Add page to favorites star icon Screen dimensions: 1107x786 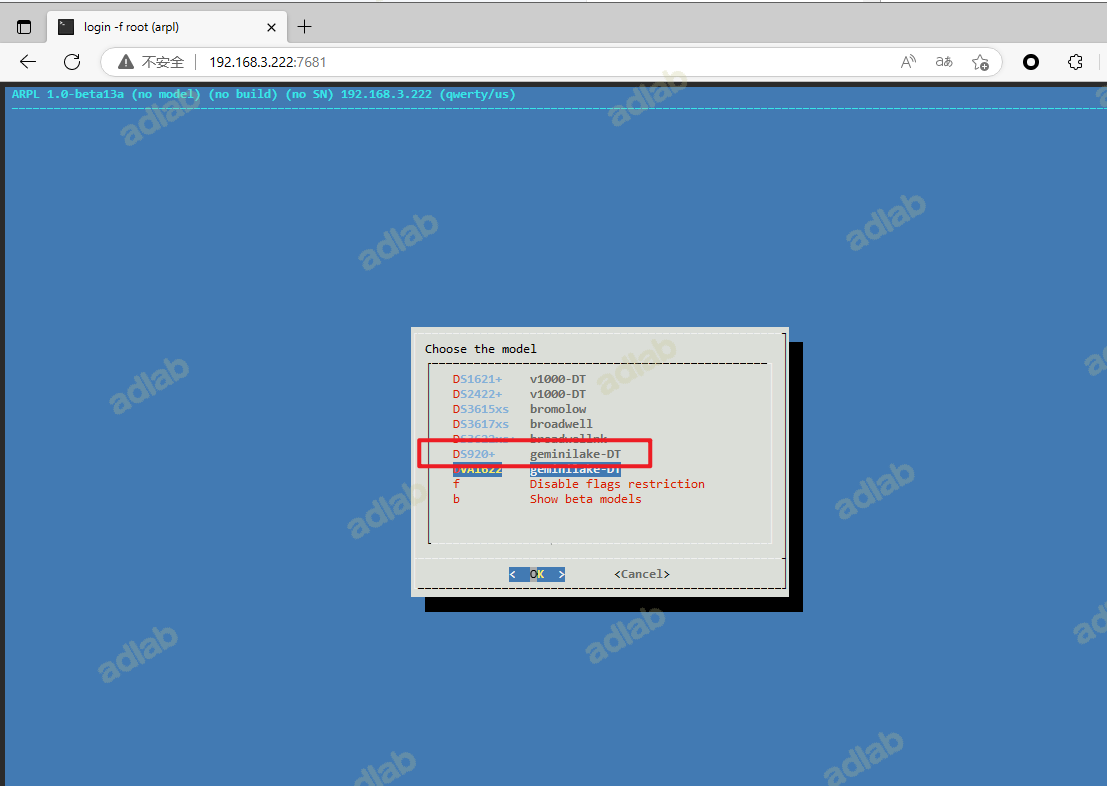[980, 62]
